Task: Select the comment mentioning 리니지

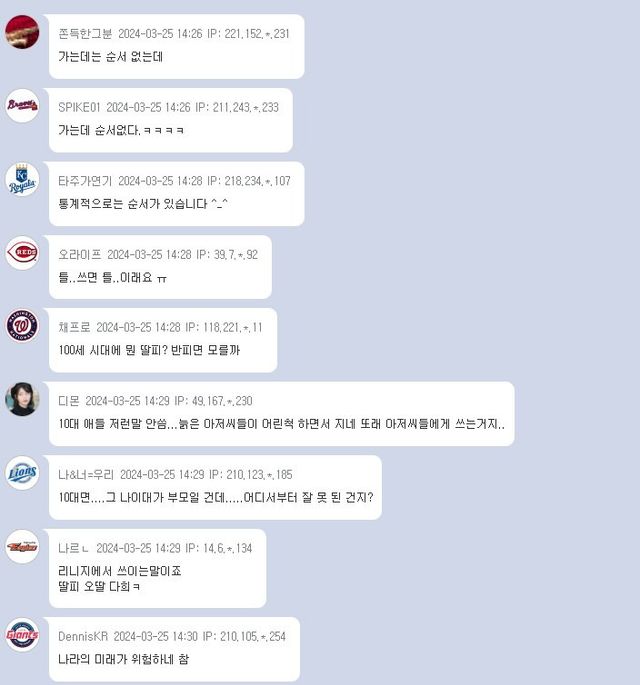Action: [120, 578]
